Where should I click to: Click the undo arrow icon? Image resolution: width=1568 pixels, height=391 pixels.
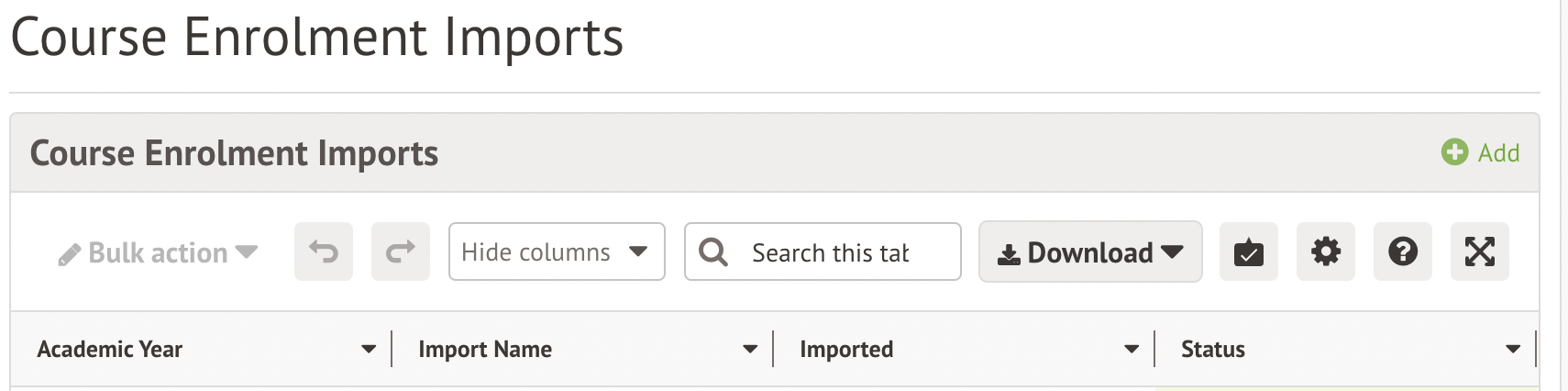click(x=324, y=251)
